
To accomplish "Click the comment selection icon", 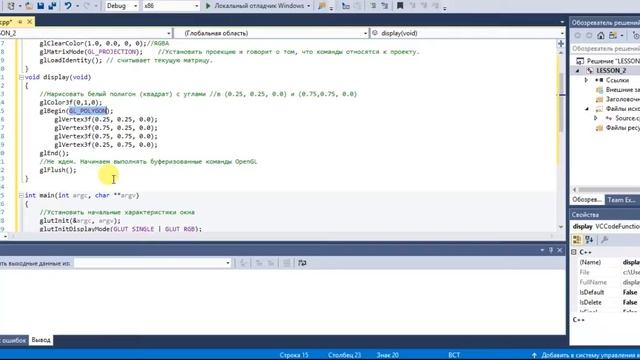I will coord(373,6).
